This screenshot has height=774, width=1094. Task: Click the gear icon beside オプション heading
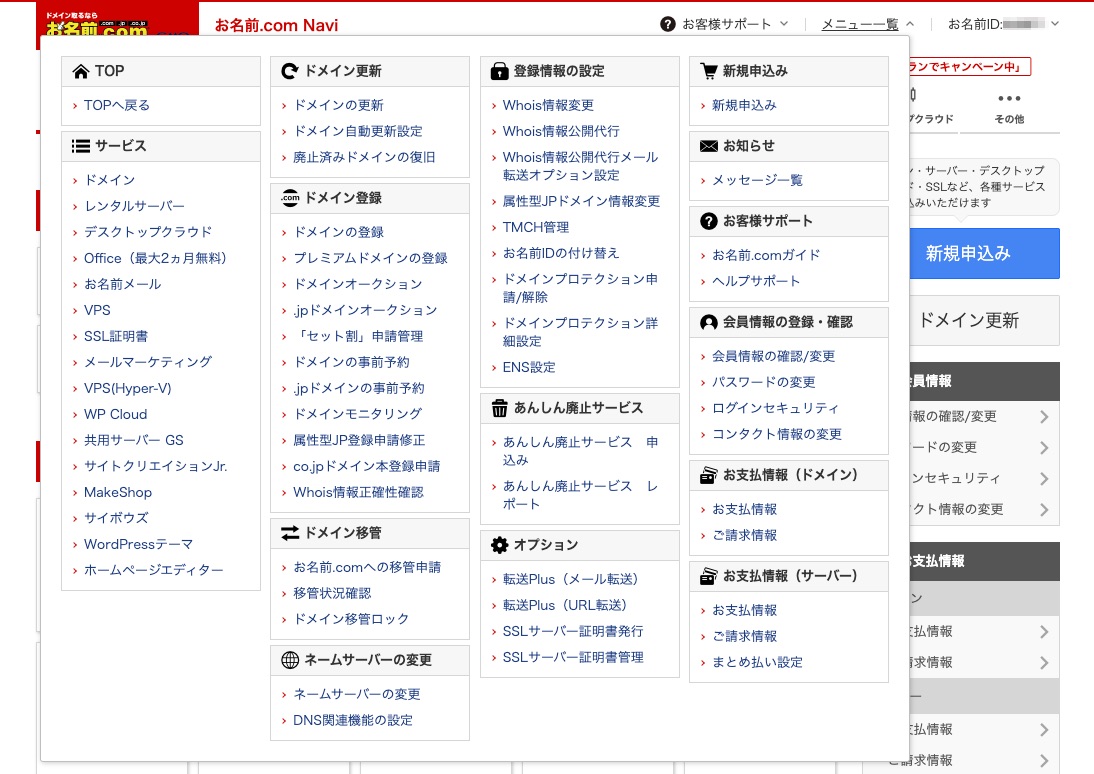coord(500,545)
